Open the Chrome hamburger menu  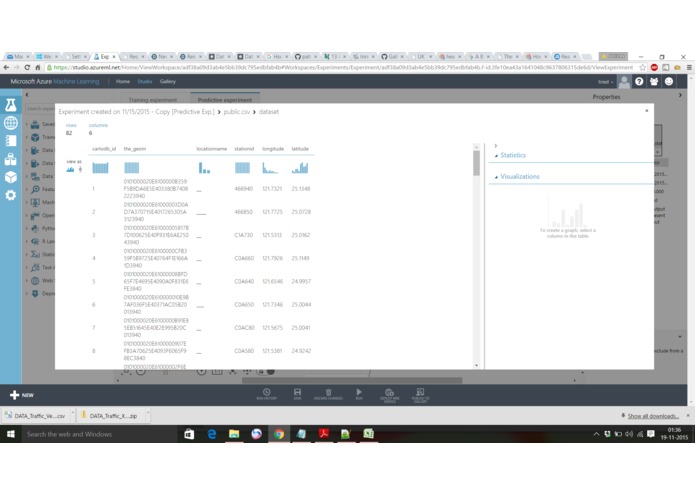689,67
